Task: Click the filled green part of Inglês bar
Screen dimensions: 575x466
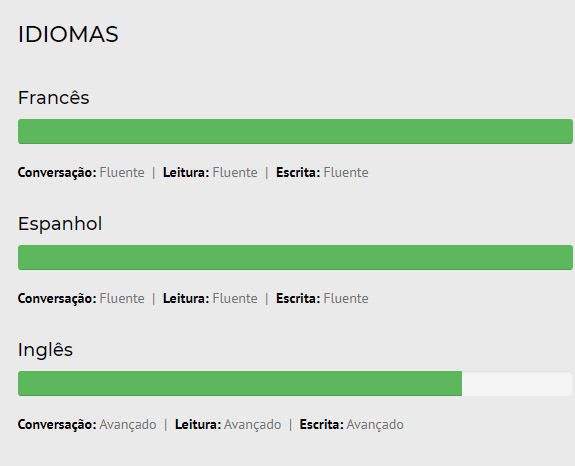Action: click(x=240, y=384)
